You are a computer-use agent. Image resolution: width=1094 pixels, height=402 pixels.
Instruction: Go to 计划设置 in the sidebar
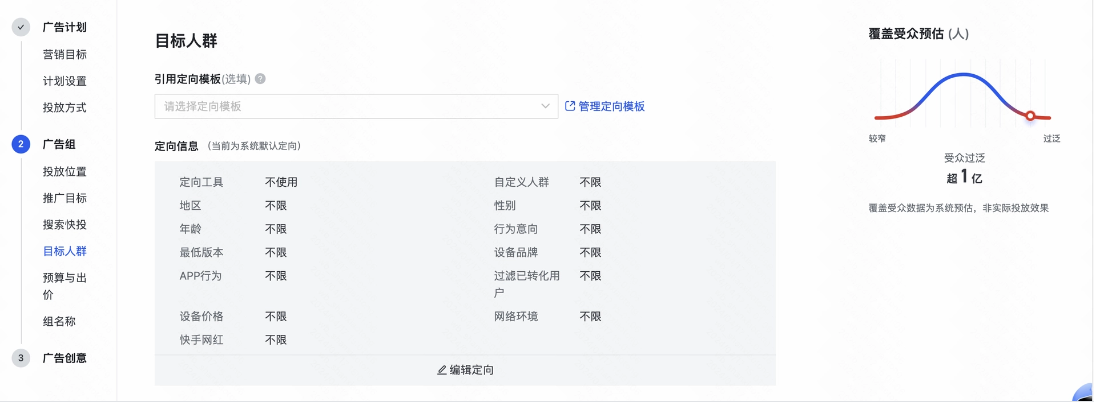pos(65,81)
